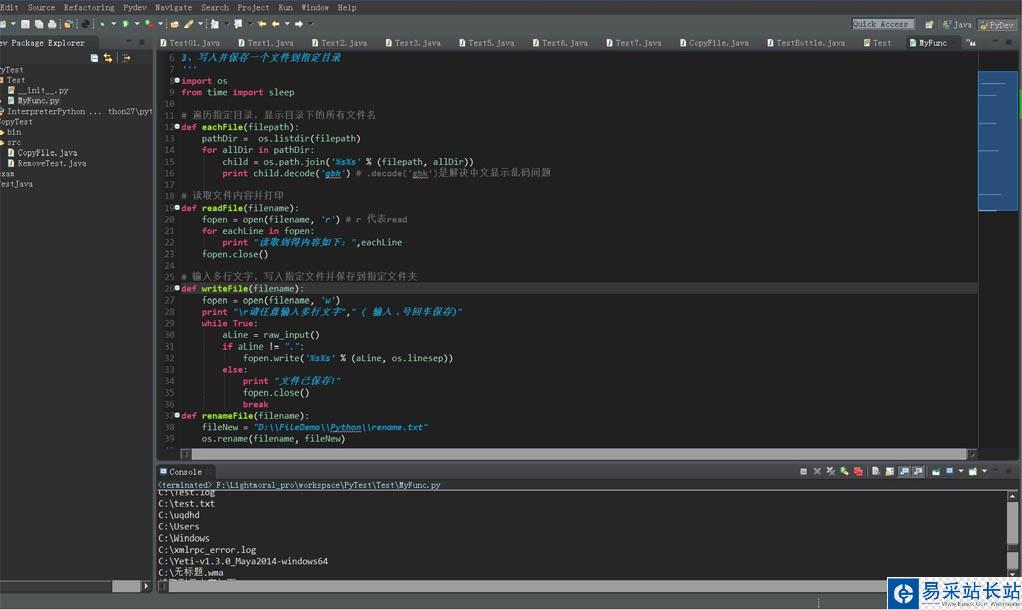Image resolution: width=1022 pixels, height=610 pixels.
Task: Open the Source menu
Action: click(x=41, y=7)
